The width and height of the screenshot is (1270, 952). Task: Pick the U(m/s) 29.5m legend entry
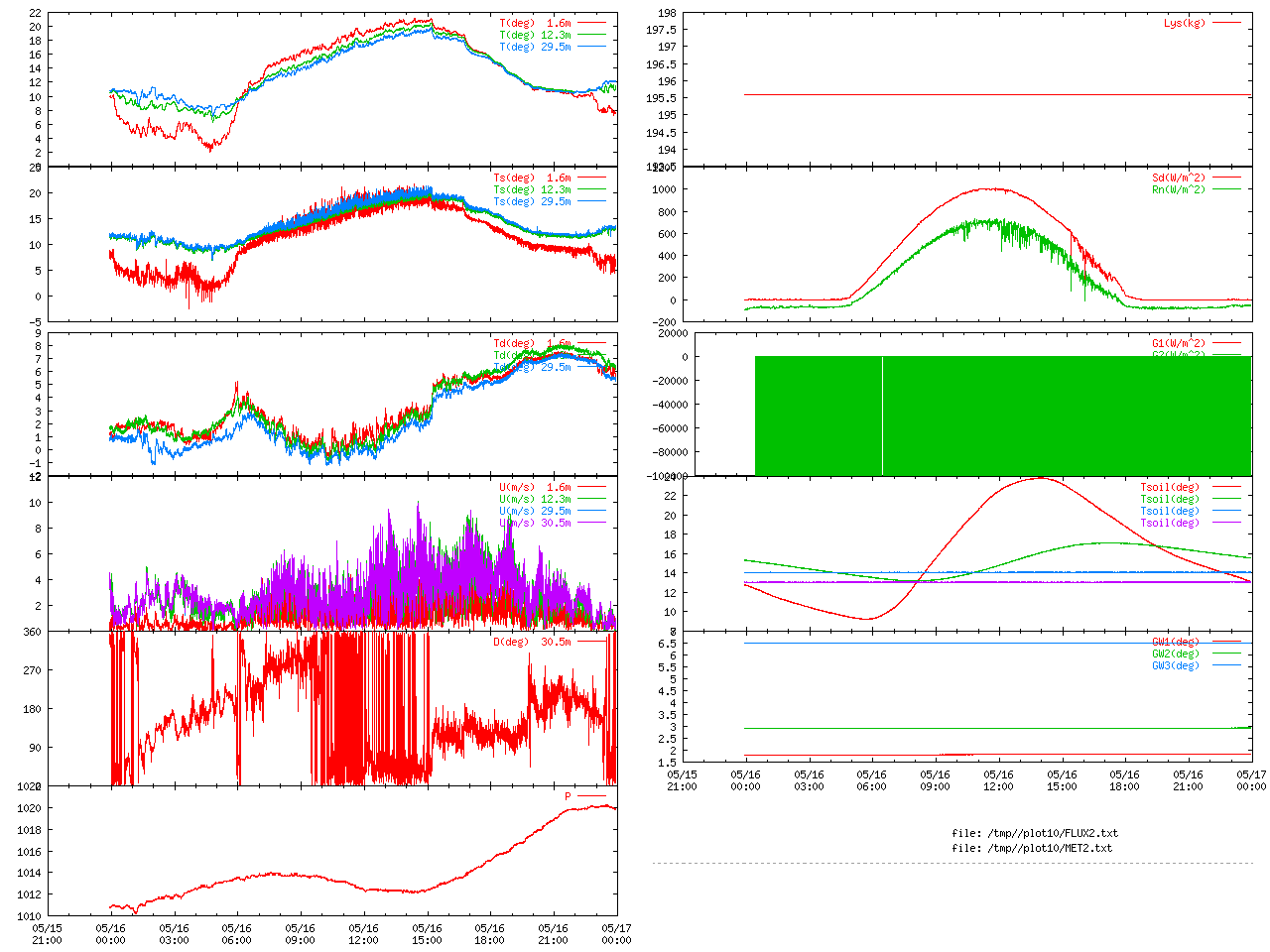[552, 511]
